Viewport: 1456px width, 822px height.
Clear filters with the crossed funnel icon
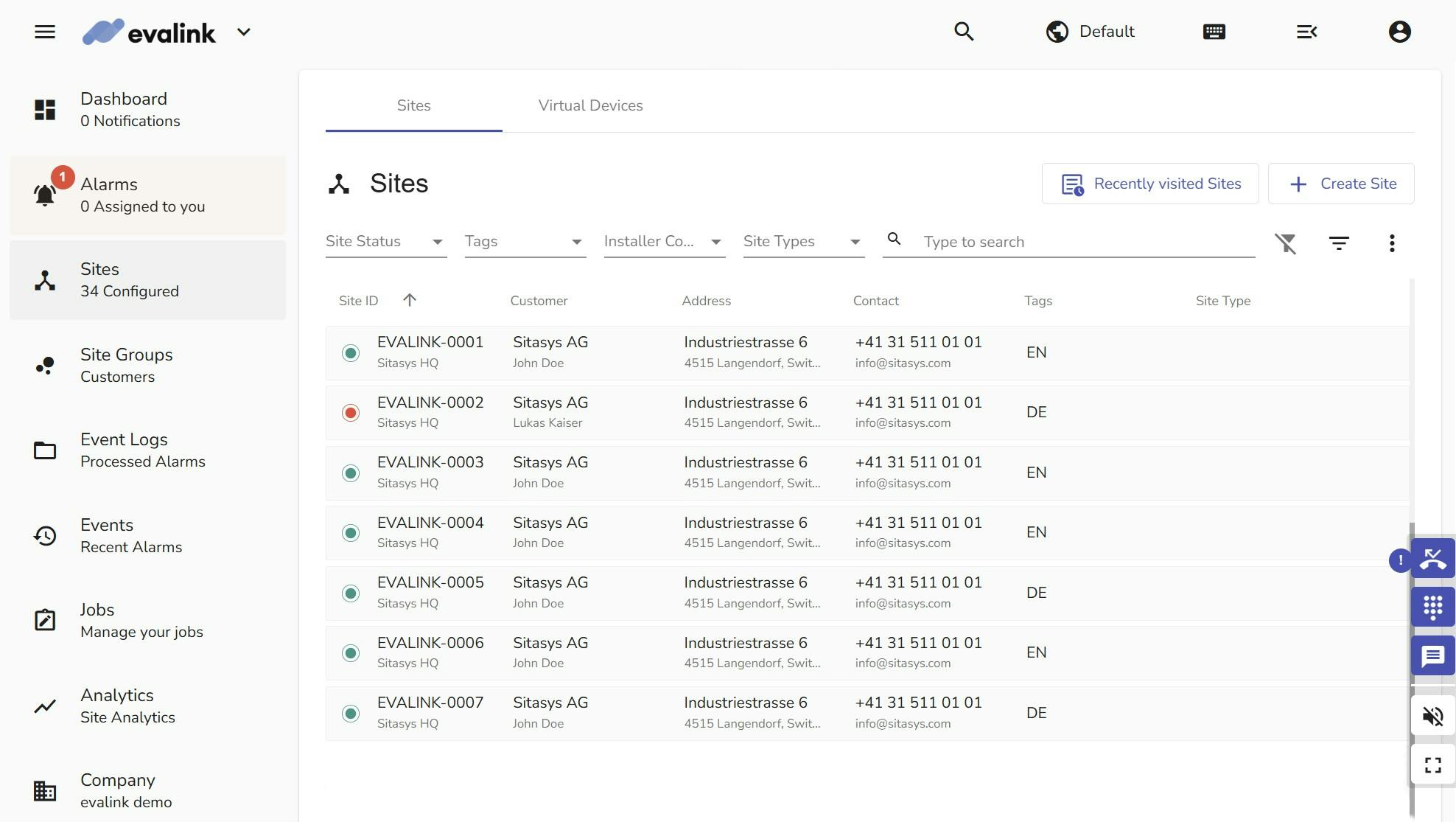point(1286,243)
